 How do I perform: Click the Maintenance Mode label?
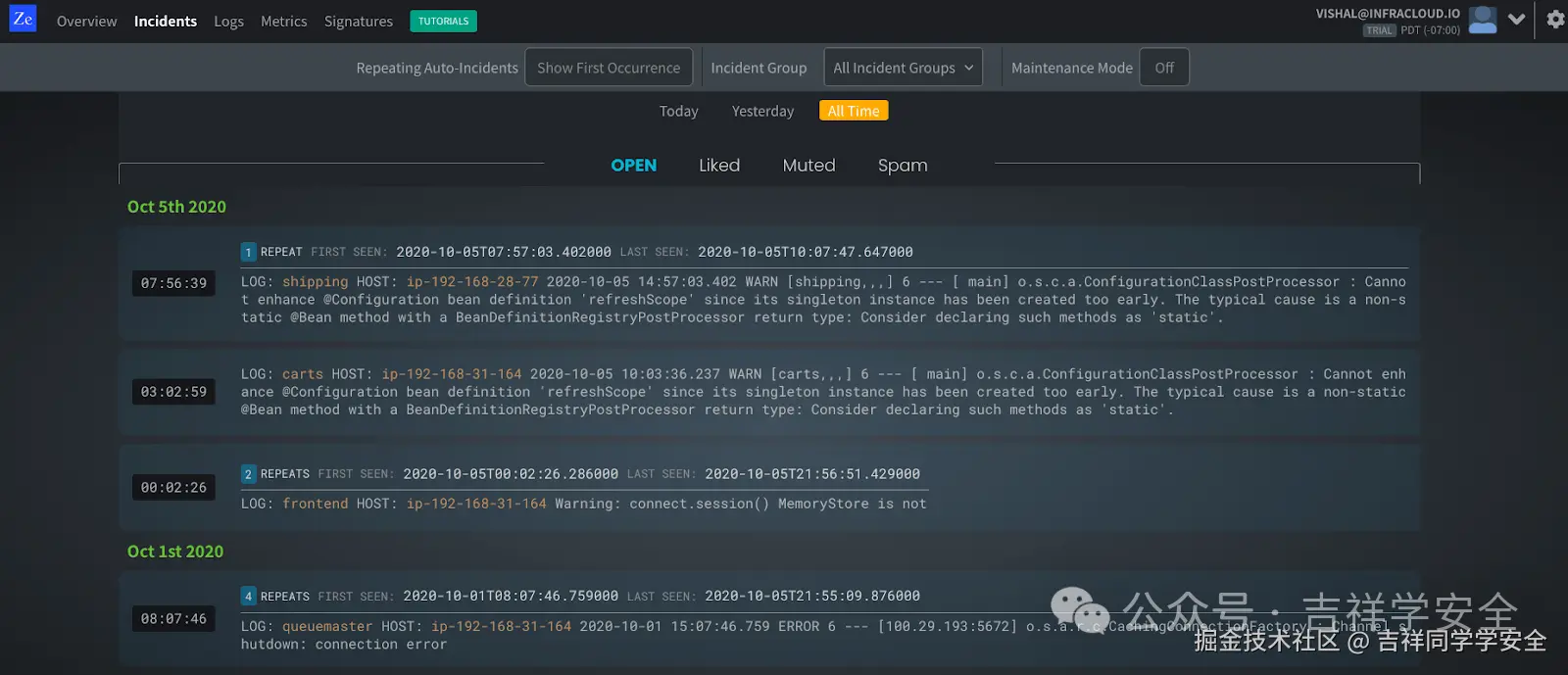(1072, 68)
